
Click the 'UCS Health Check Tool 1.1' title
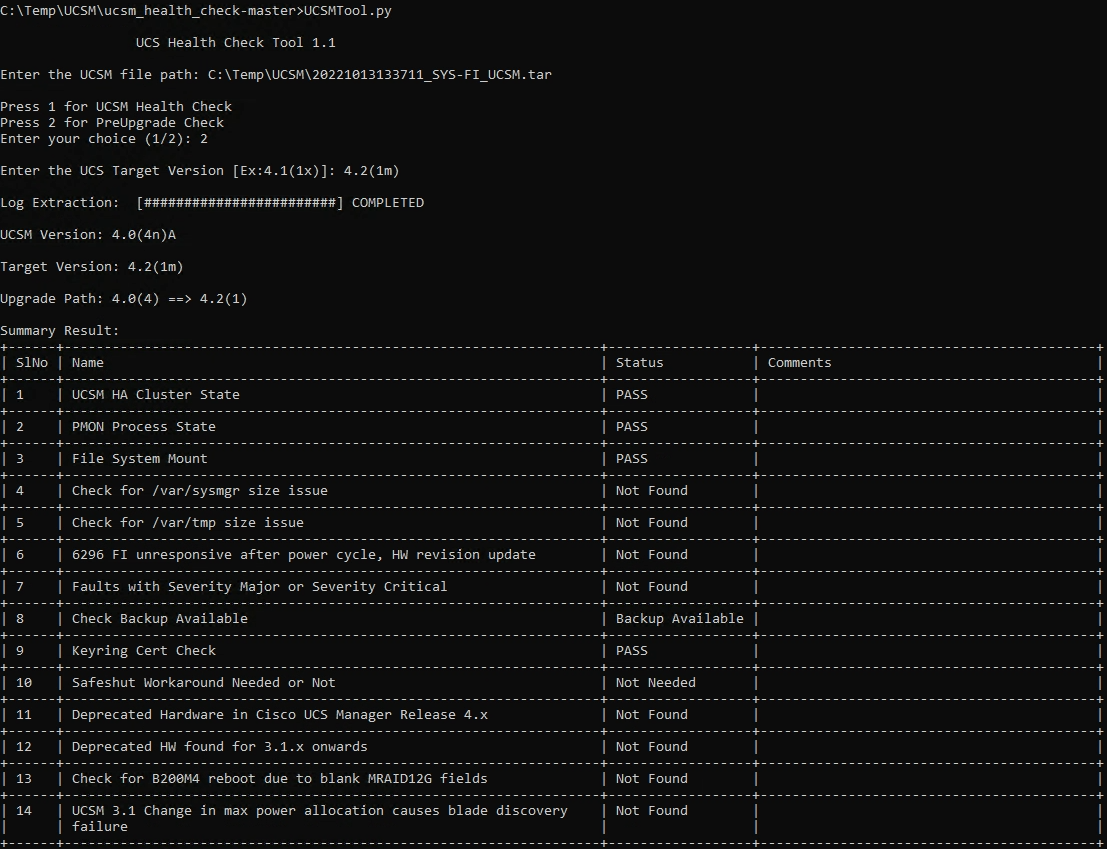tap(243, 43)
